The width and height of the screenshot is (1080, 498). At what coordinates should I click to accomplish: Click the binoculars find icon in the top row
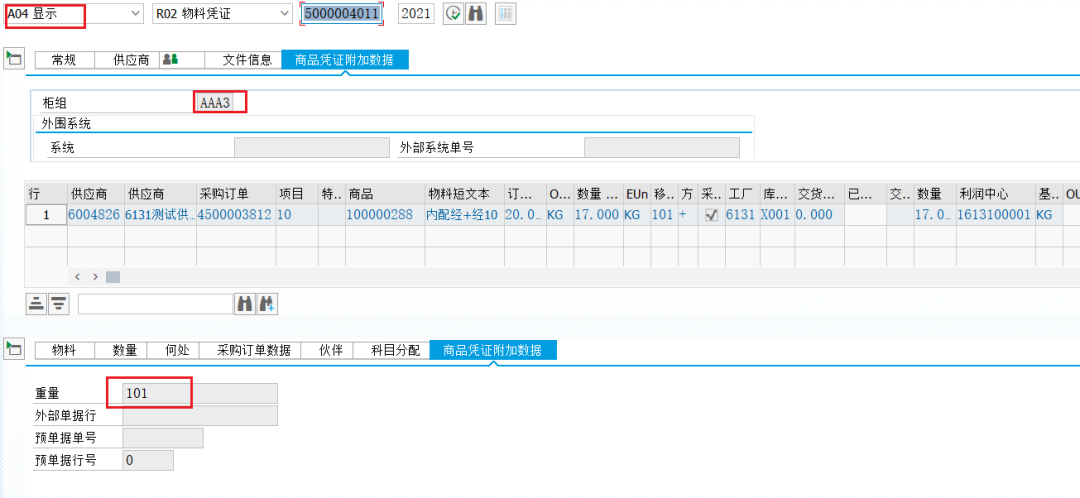pos(475,14)
